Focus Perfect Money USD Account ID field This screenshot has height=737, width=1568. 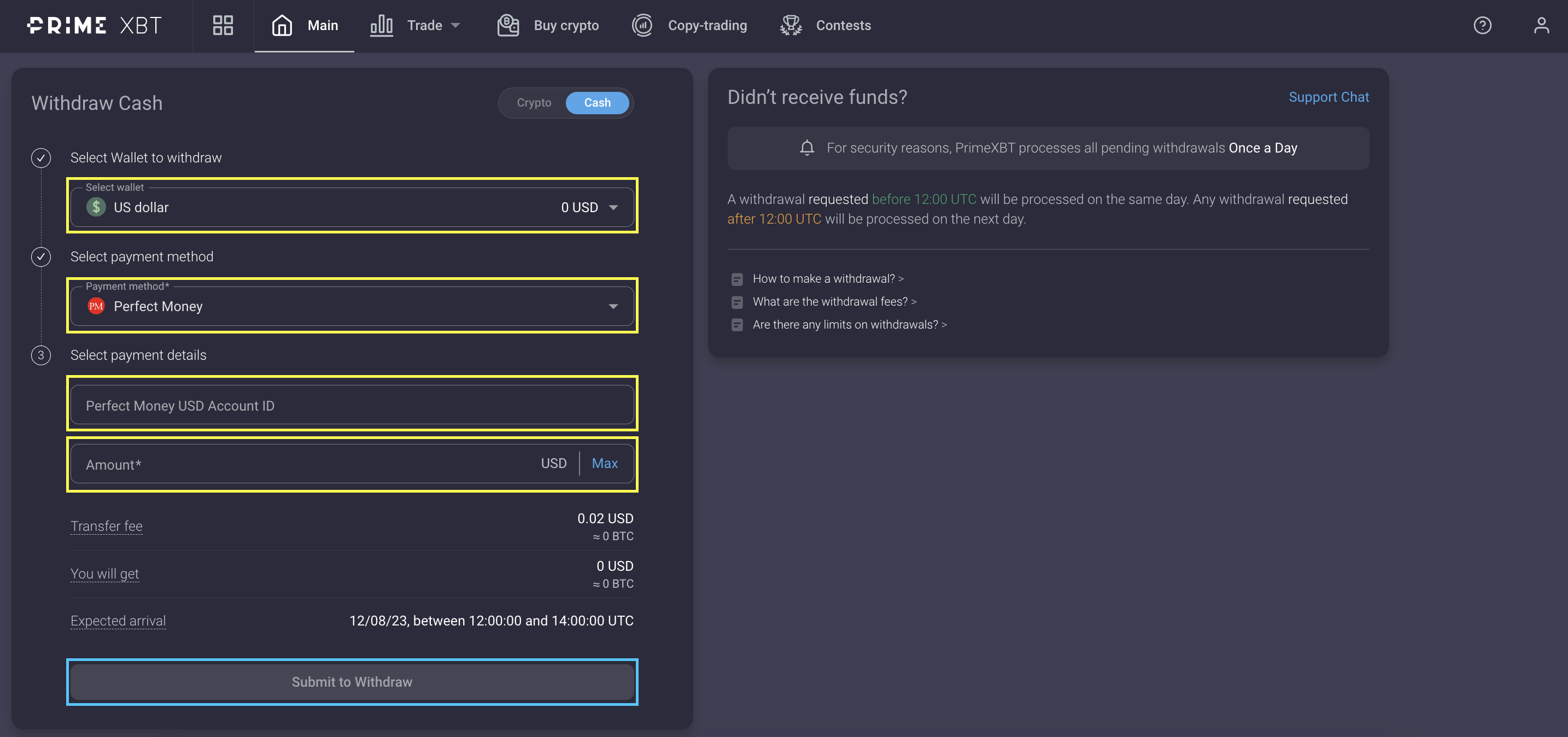(x=352, y=405)
